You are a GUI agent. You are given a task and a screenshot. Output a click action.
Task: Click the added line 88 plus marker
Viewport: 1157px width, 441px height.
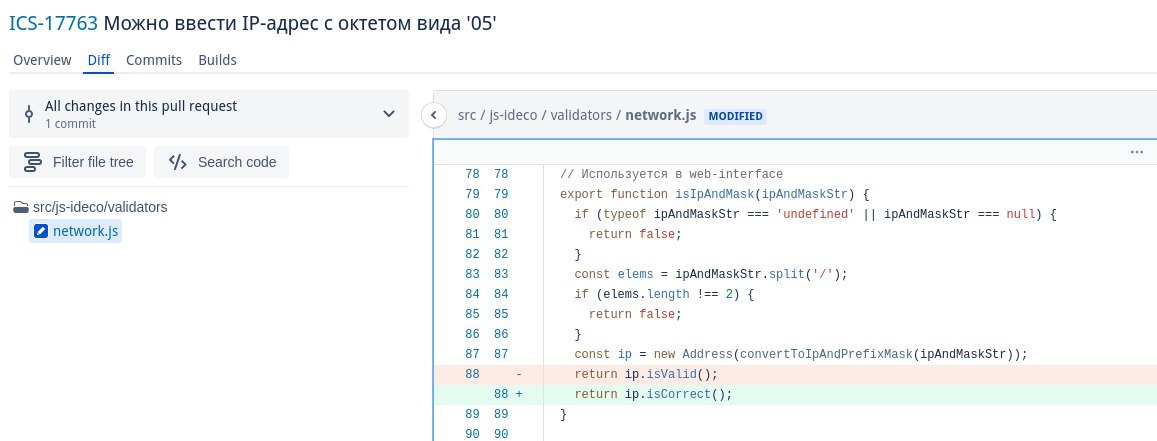518,394
